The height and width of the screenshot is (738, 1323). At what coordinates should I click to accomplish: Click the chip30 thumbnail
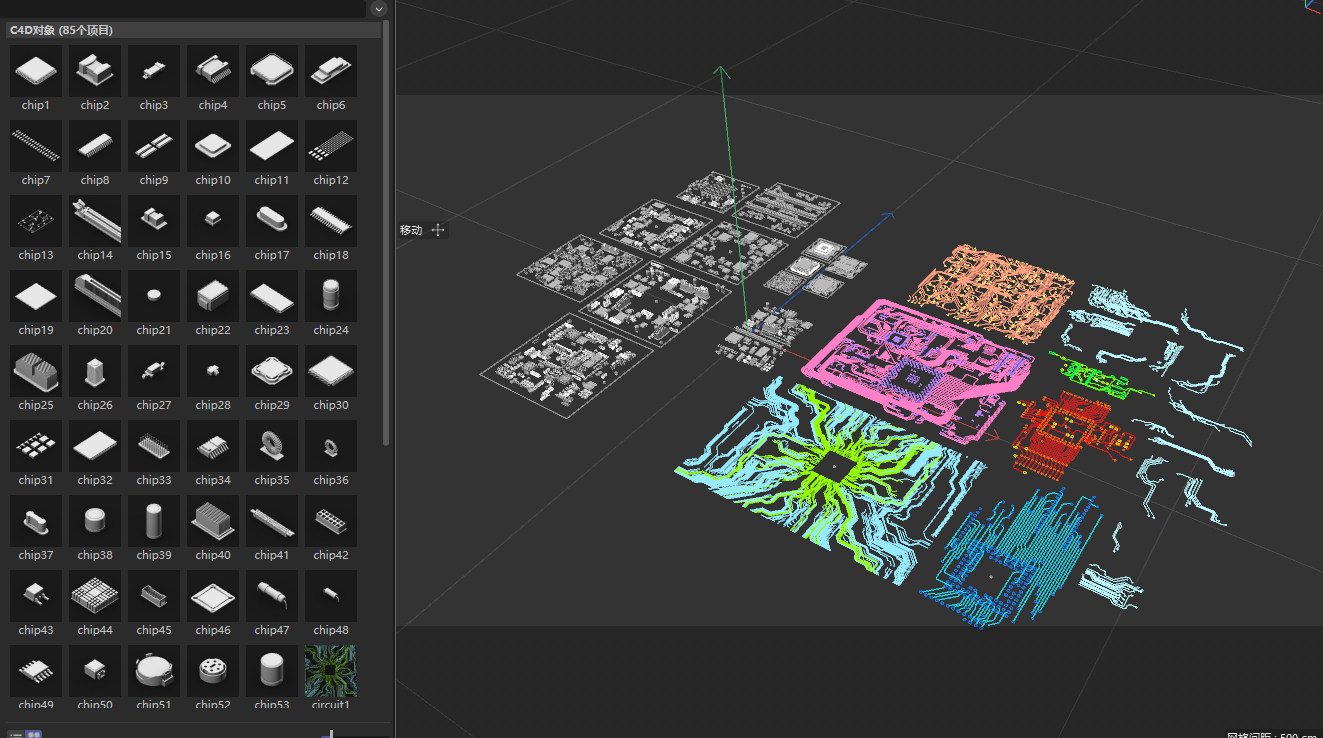[331, 371]
